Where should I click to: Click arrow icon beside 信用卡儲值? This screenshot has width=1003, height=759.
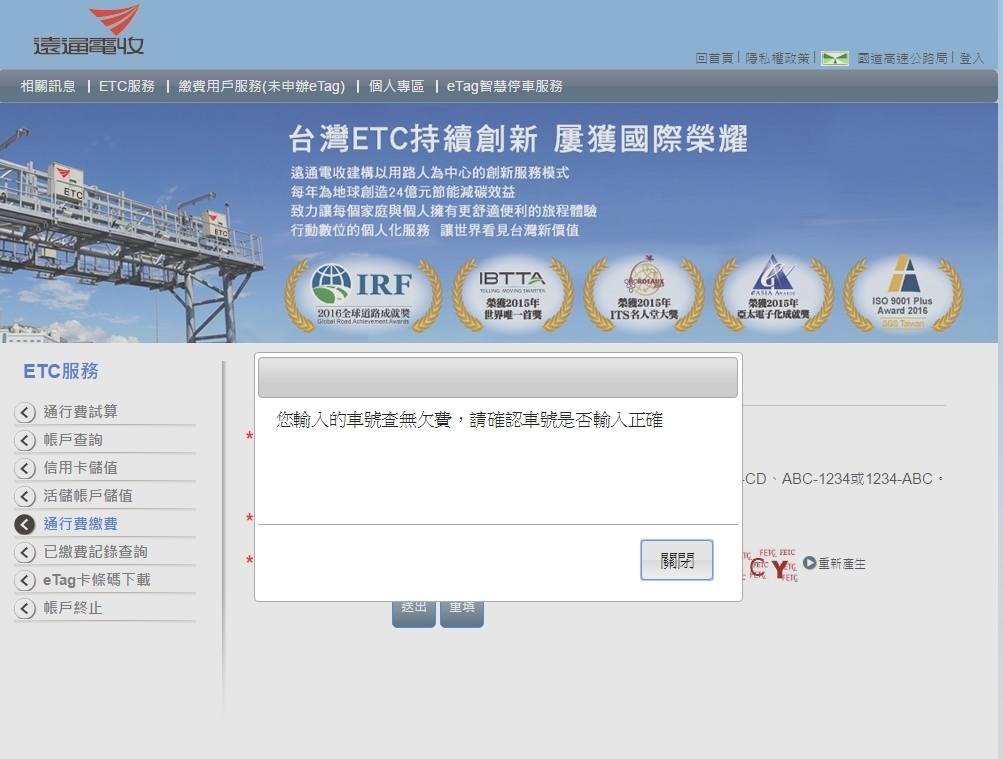coord(25,469)
